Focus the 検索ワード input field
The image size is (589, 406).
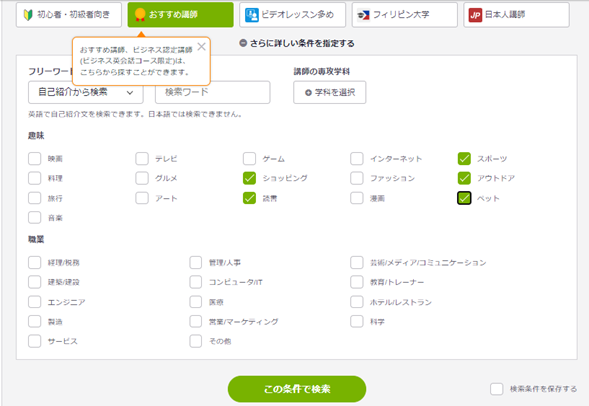point(213,92)
